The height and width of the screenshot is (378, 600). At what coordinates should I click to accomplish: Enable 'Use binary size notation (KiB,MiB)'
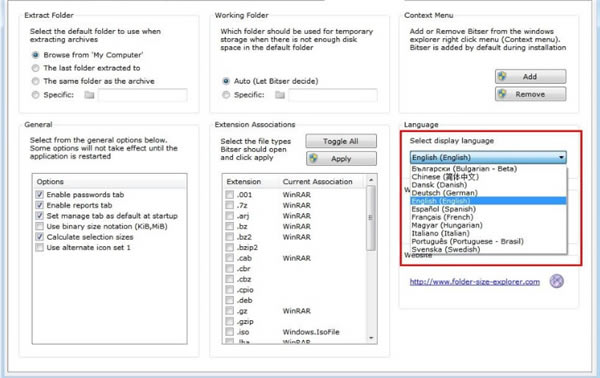tap(39, 226)
